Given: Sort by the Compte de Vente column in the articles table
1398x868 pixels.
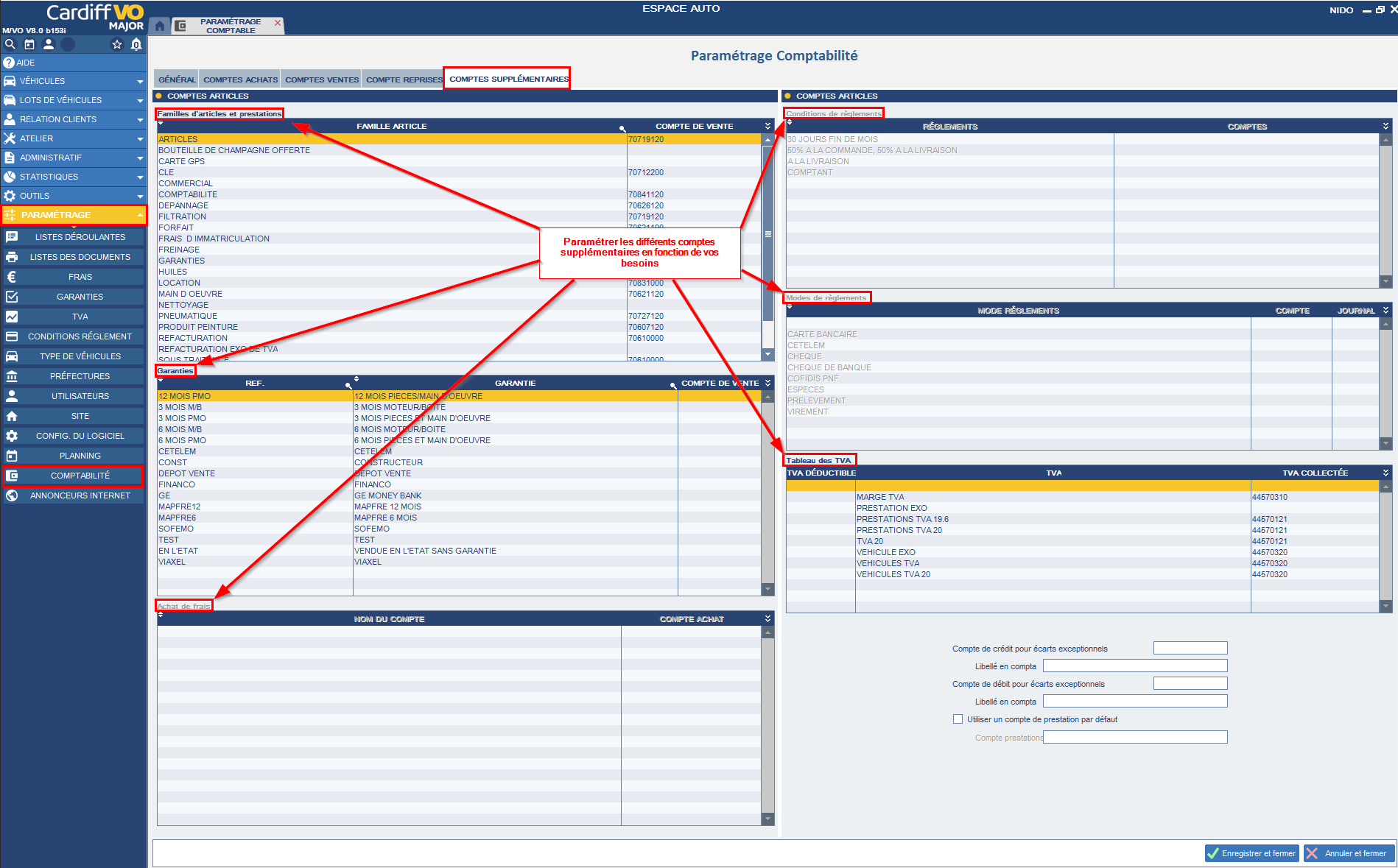Looking at the screenshot, I should (694, 126).
